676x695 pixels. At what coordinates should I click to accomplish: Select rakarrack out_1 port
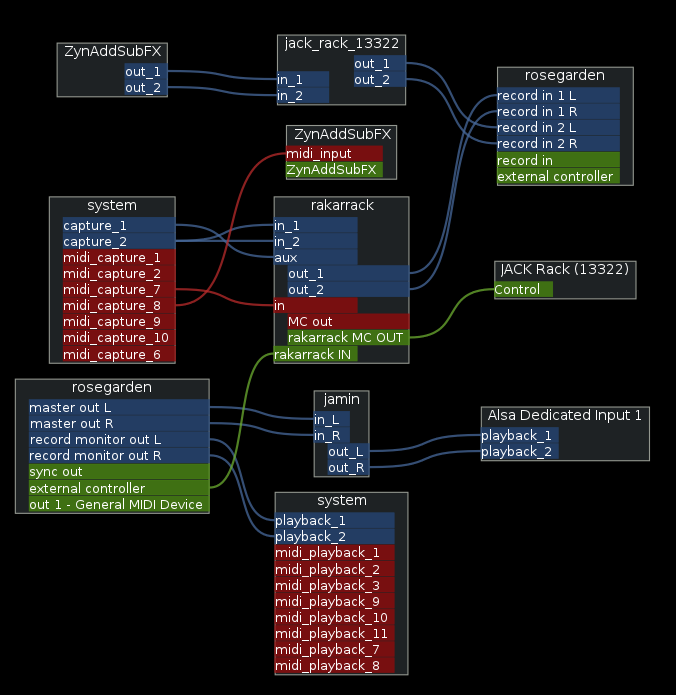point(348,273)
